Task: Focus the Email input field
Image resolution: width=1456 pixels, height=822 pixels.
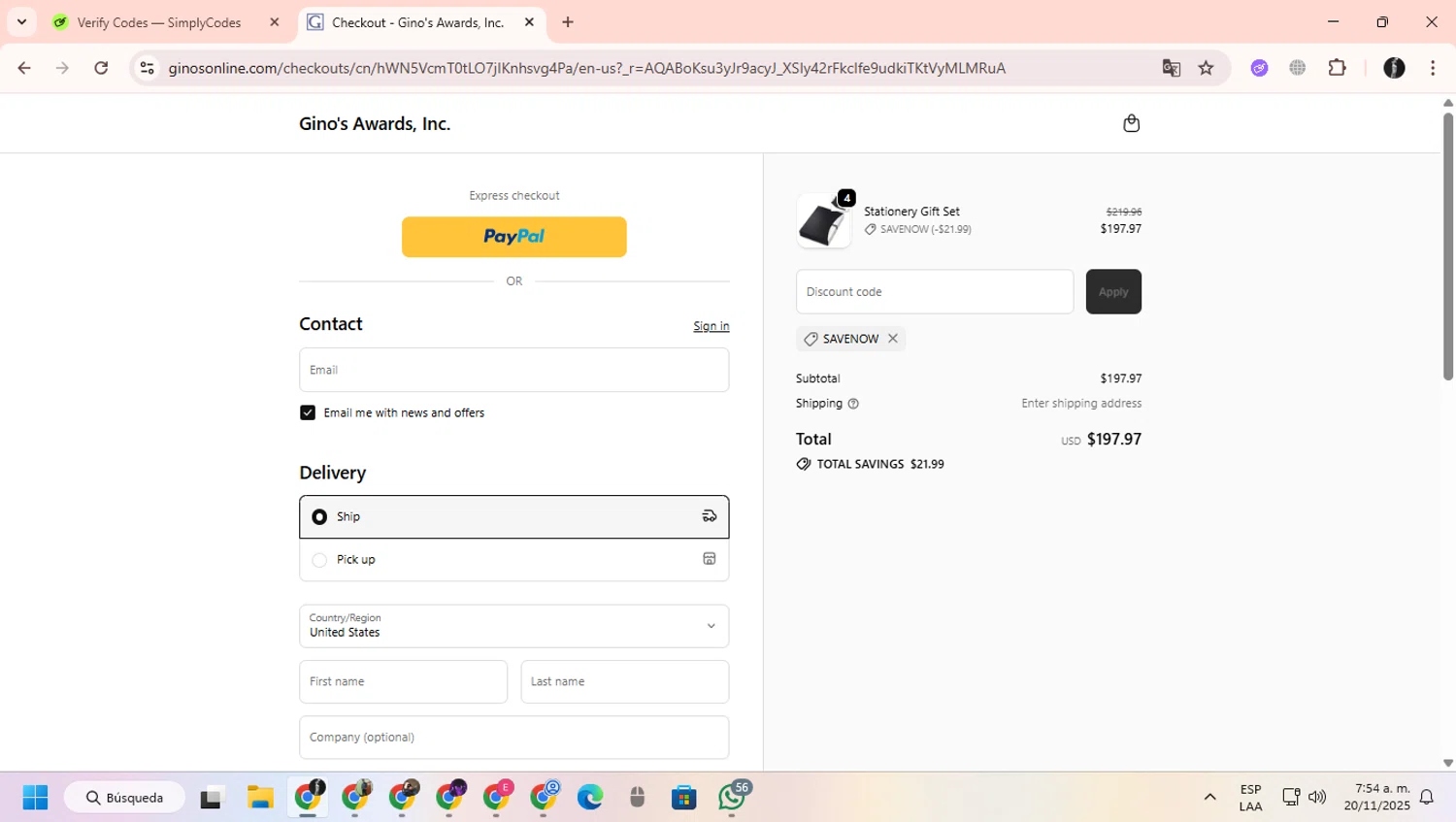Action: tap(513, 370)
